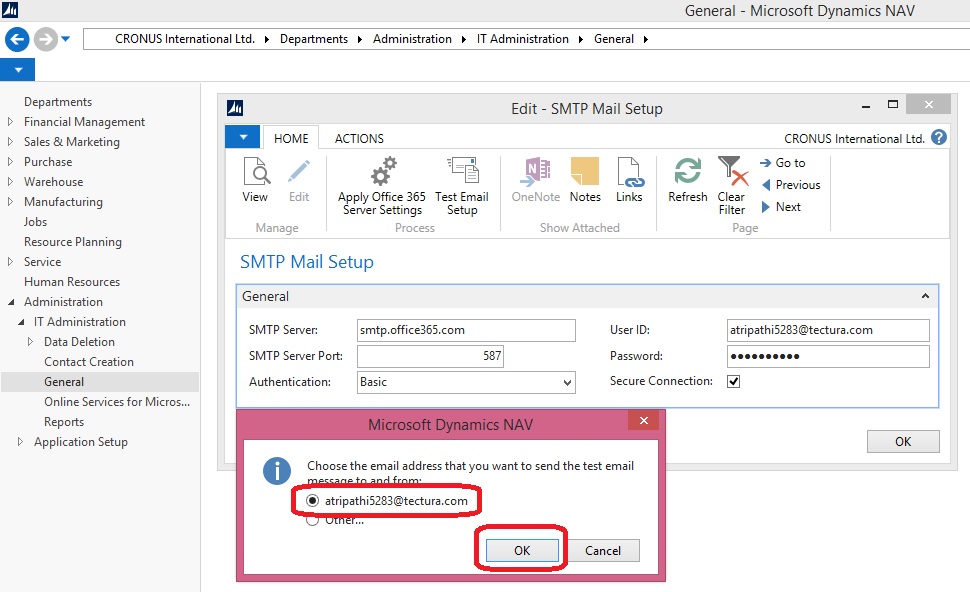This screenshot has width=970, height=592.
Task: Open Administration in the breadcrumb path
Action: point(412,40)
